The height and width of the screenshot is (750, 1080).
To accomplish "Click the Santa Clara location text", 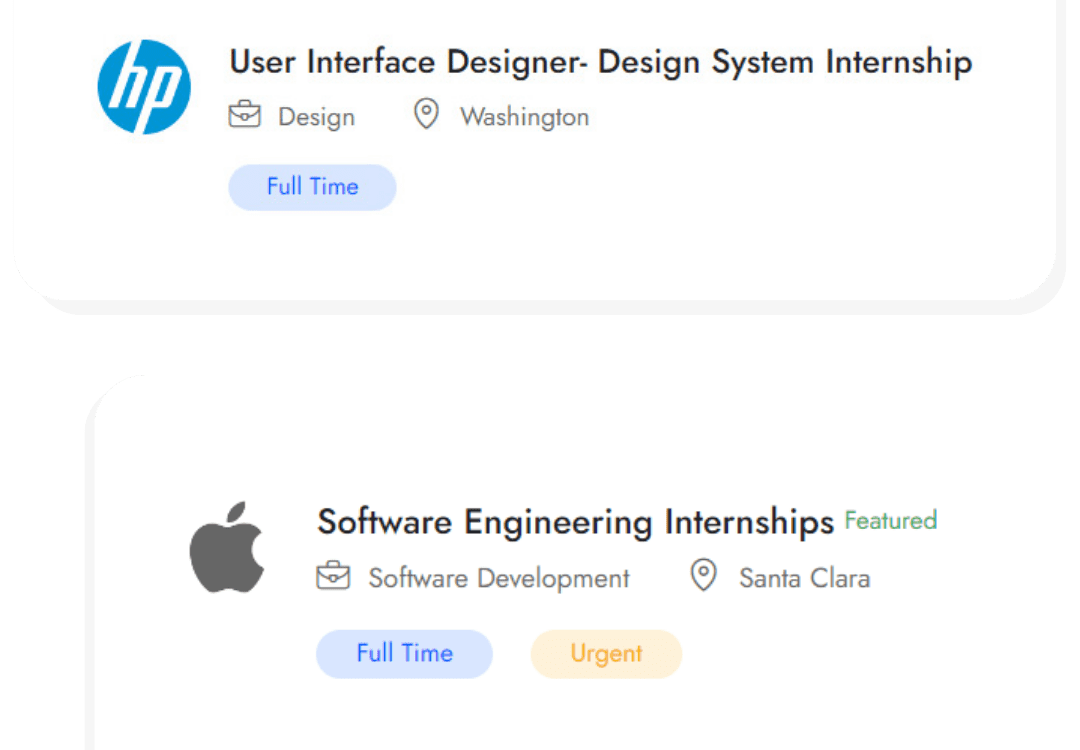I will (804, 579).
